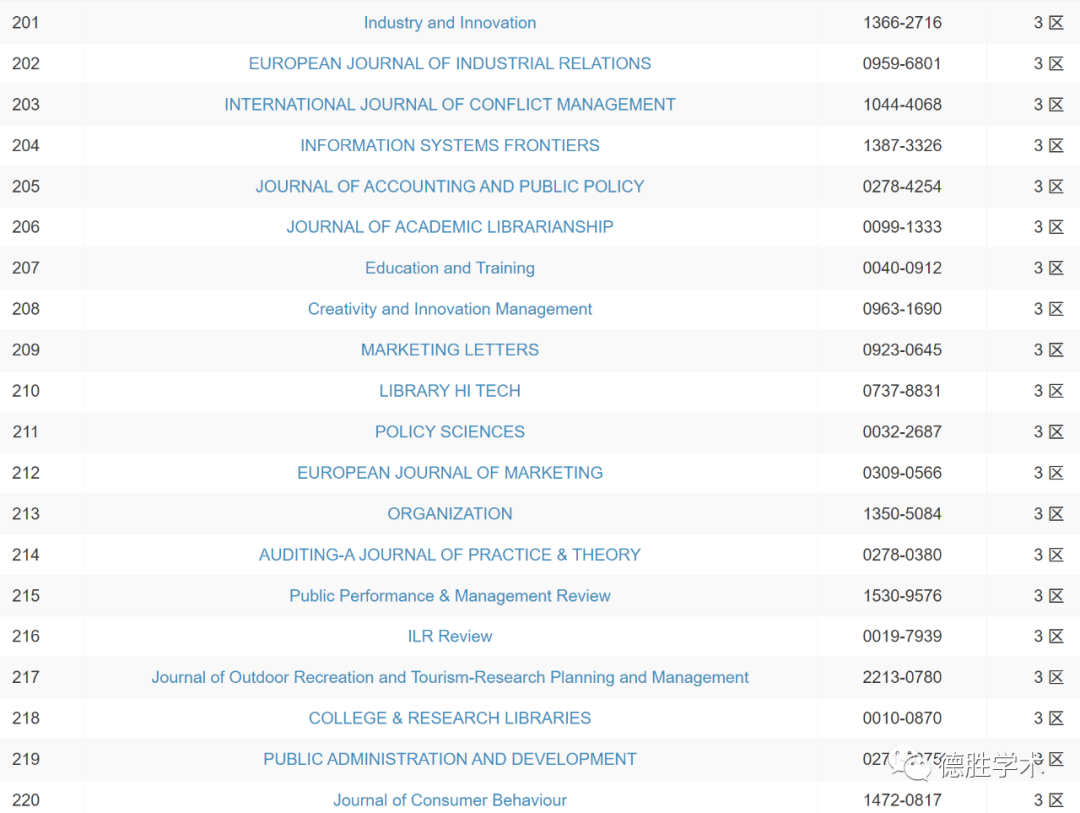Select ISSN 1350-5084
The image size is (1080, 813).
pos(902,514)
